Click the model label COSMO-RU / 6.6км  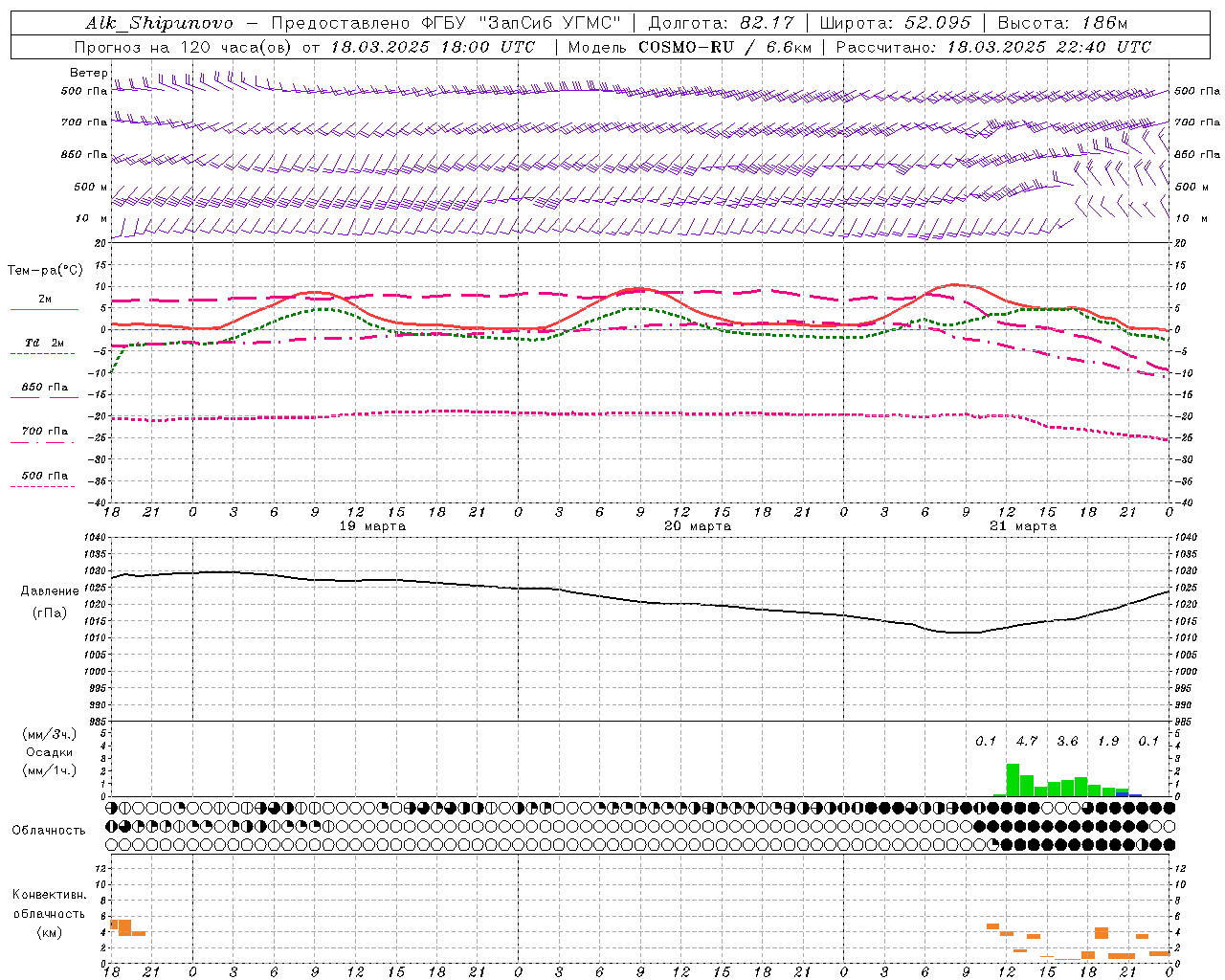point(724,47)
